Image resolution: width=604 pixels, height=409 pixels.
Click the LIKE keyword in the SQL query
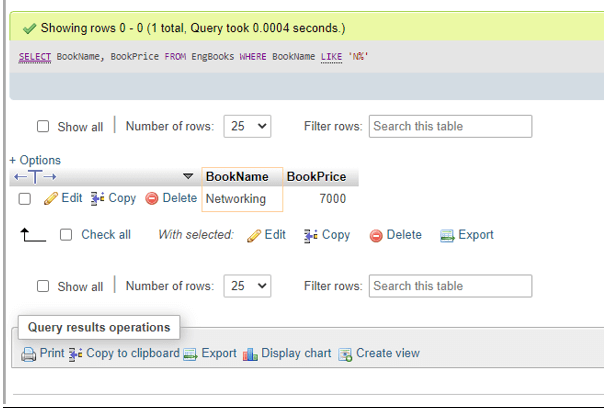click(331, 57)
